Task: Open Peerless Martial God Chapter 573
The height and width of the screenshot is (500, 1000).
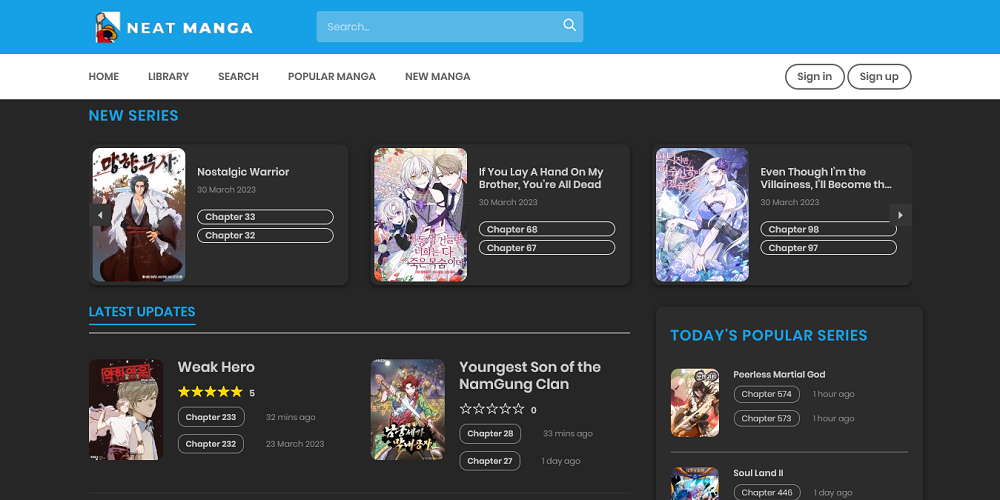Action: (767, 418)
